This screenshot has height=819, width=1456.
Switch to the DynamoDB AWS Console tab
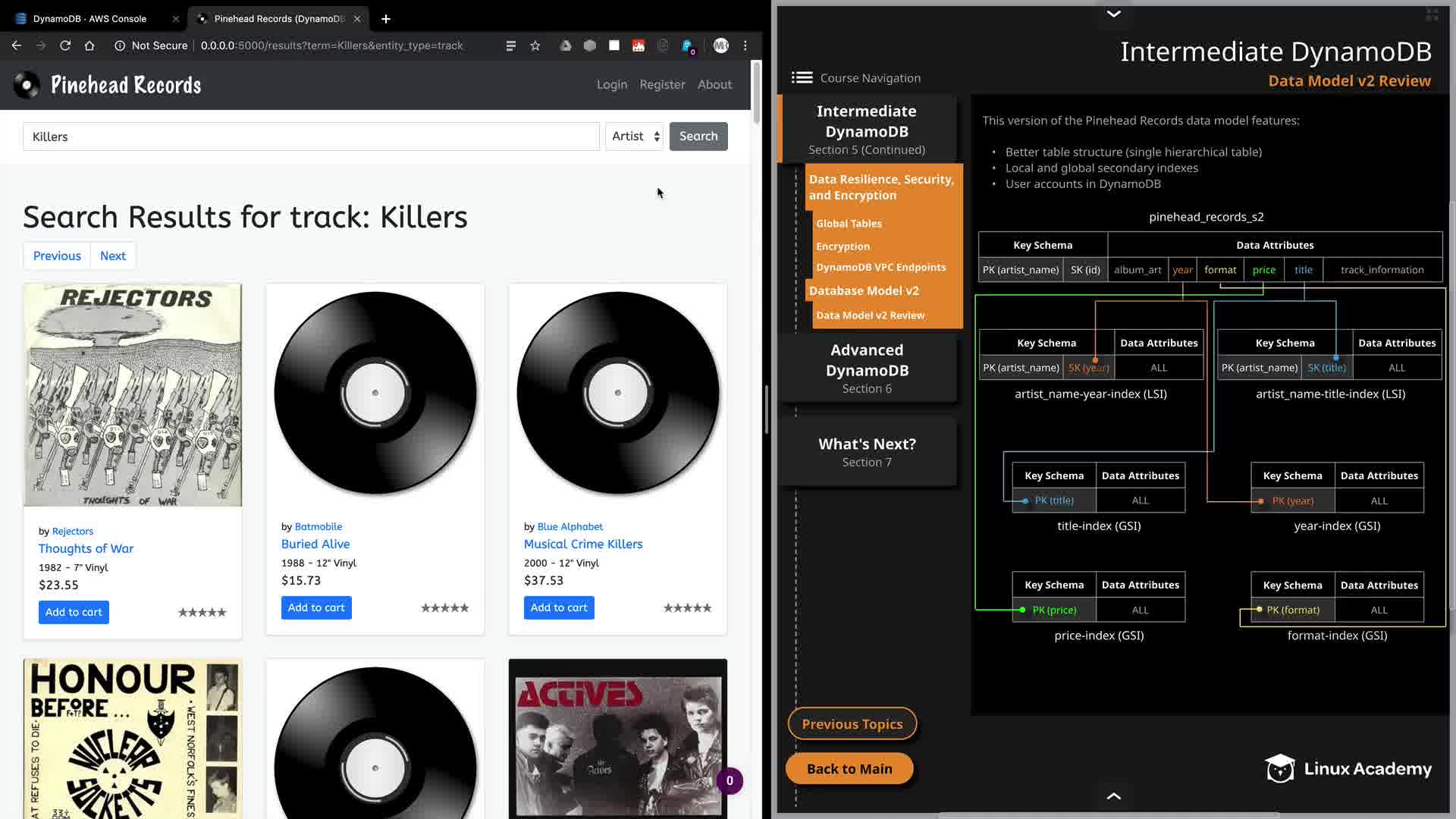[89, 18]
